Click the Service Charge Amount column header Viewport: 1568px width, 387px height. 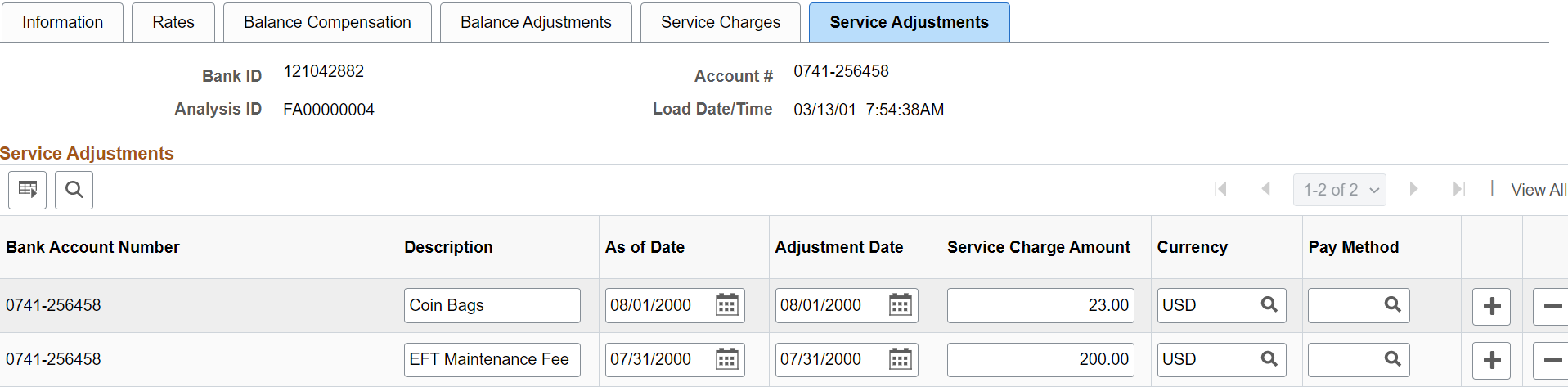pyautogui.click(x=1039, y=247)
